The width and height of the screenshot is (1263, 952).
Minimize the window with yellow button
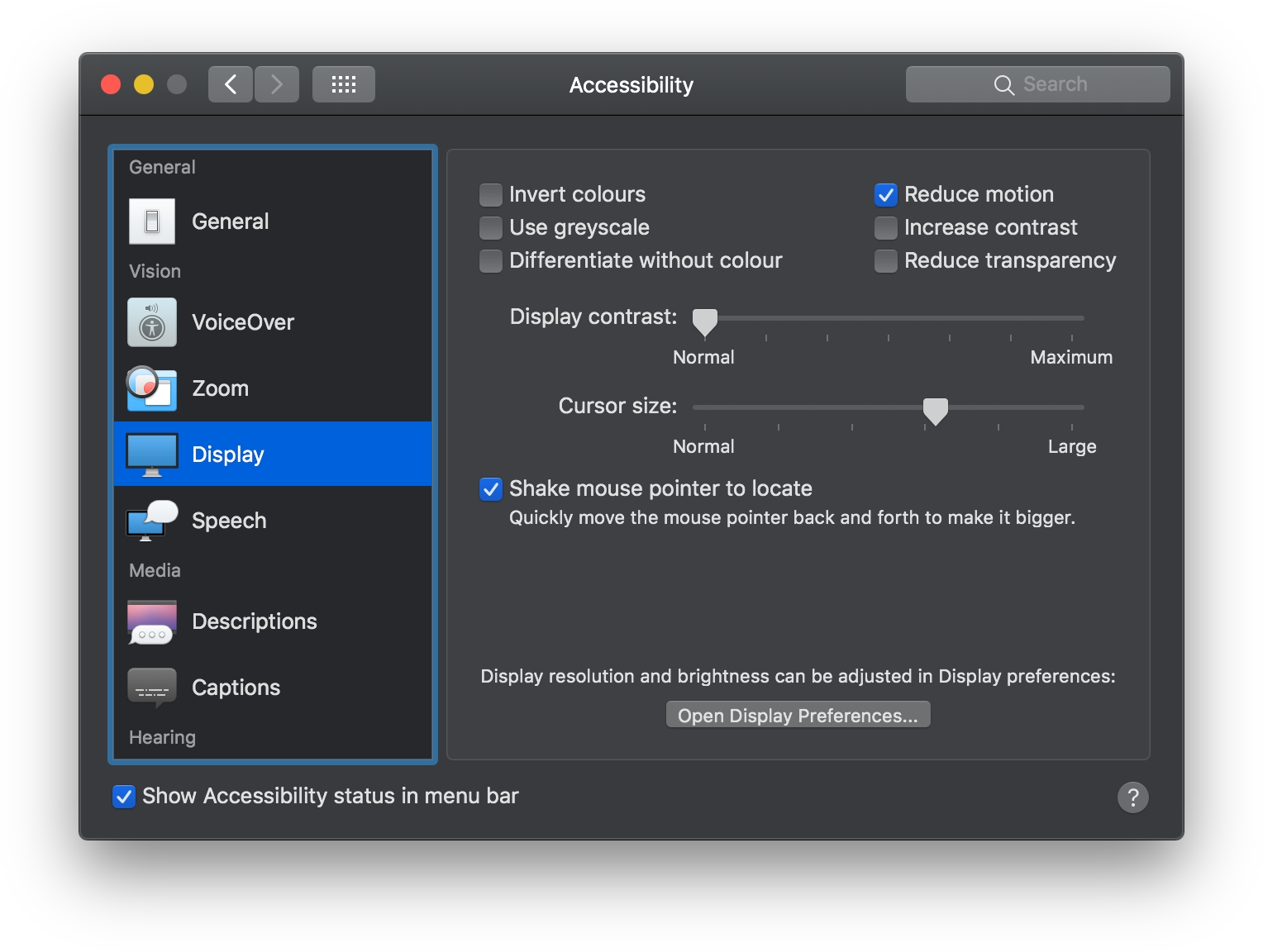coord(144,84)
